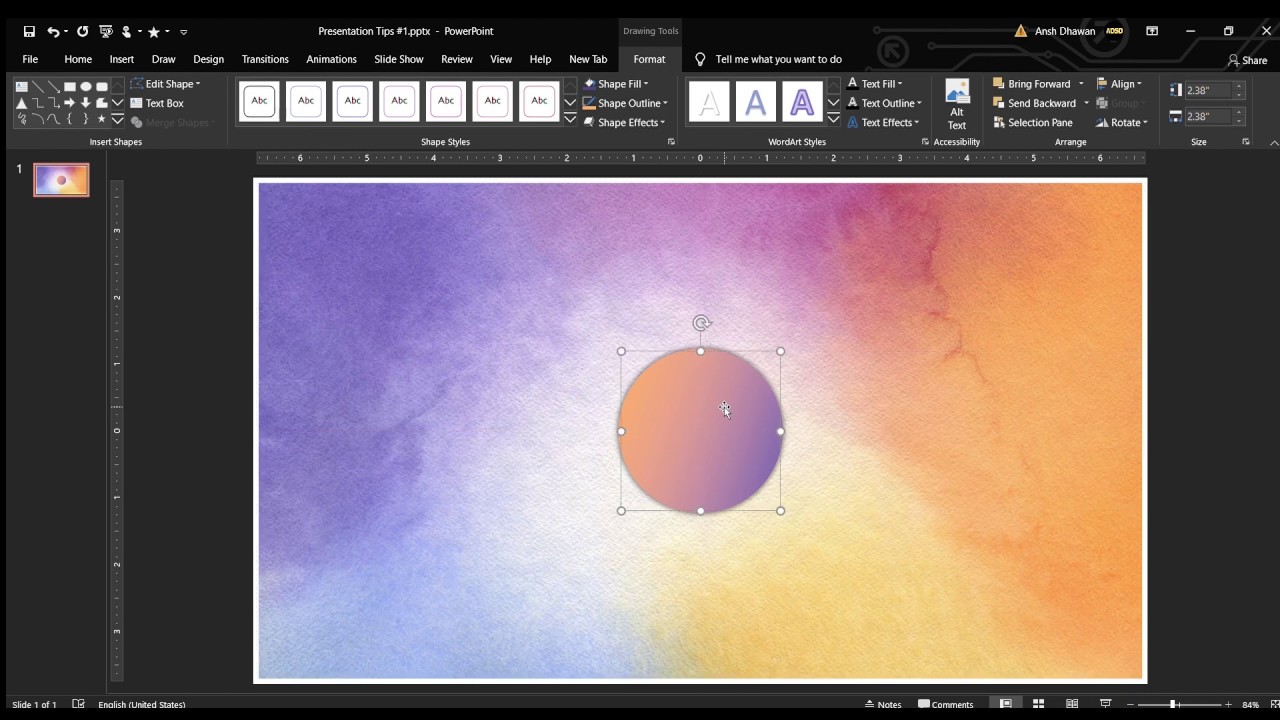Switch to Slide Sorter view
The image size is (1280, 720).
pos(1039,704)
